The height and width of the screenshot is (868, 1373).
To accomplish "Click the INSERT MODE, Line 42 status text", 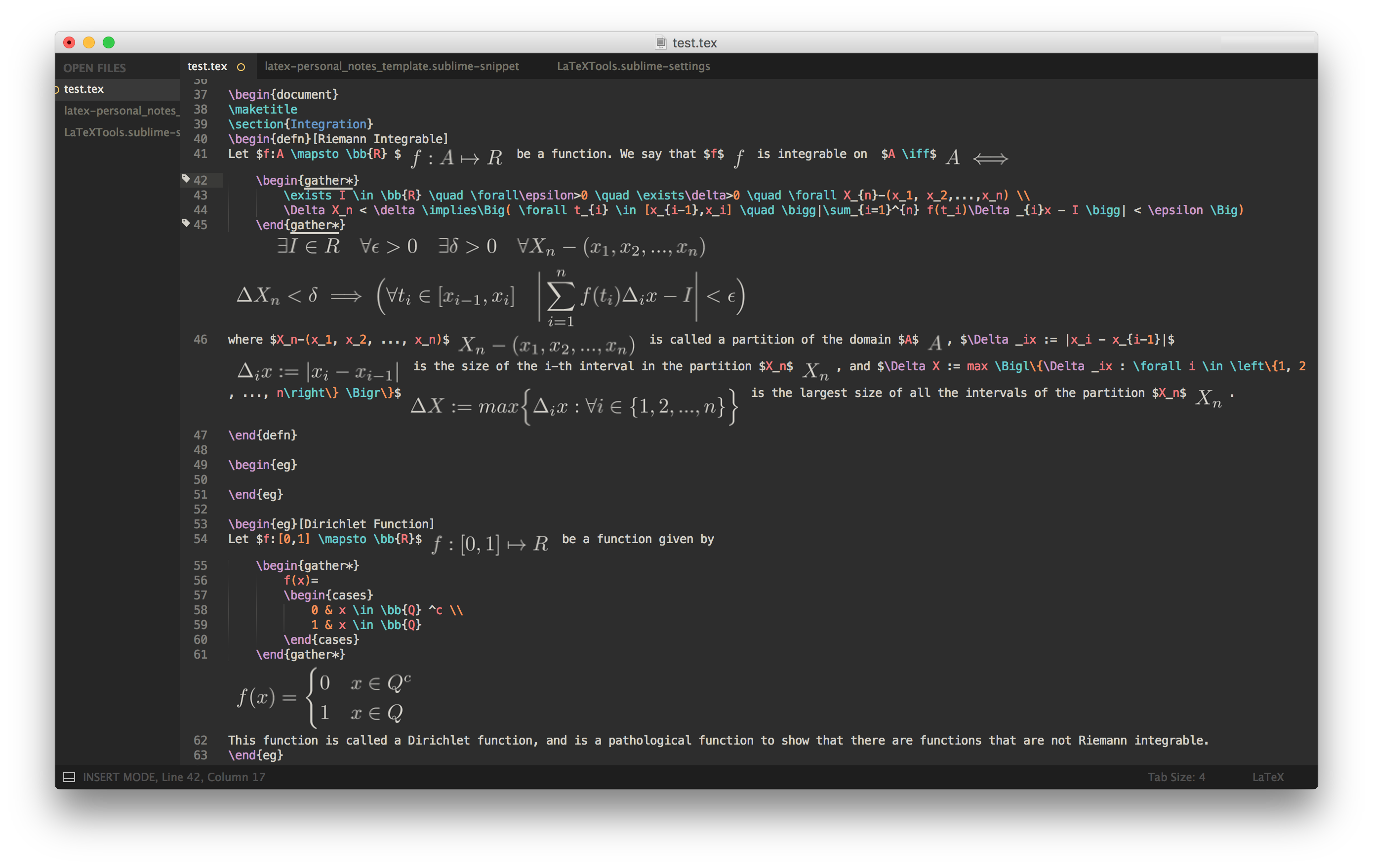I will tap(174, 776).
